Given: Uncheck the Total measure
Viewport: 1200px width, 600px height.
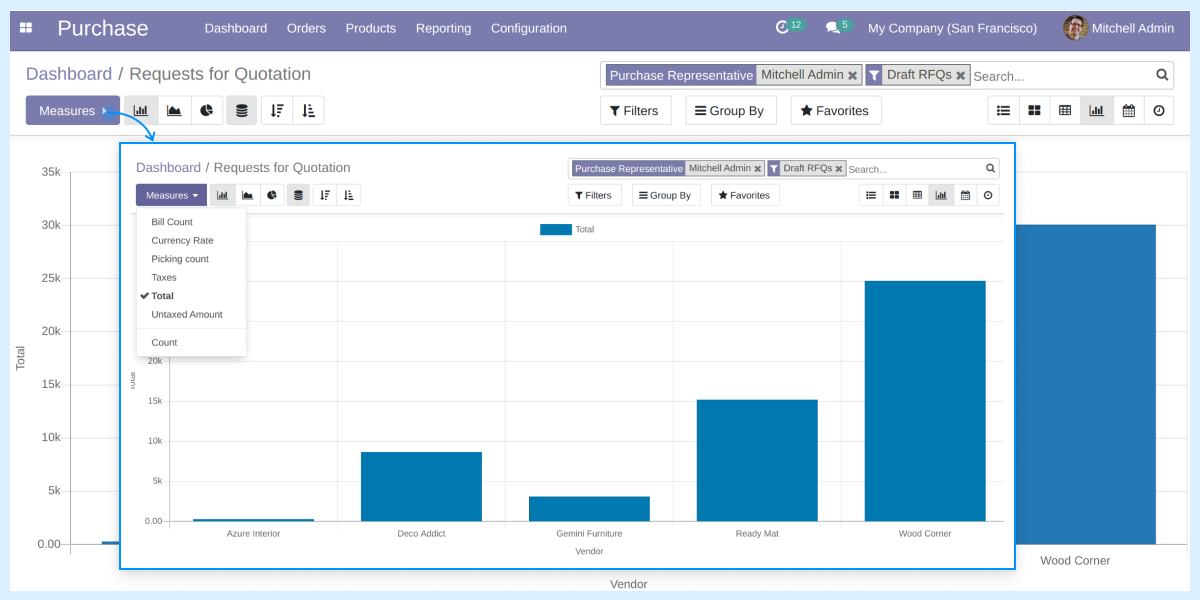Looking at the screenshot, I should click(163, 295).
